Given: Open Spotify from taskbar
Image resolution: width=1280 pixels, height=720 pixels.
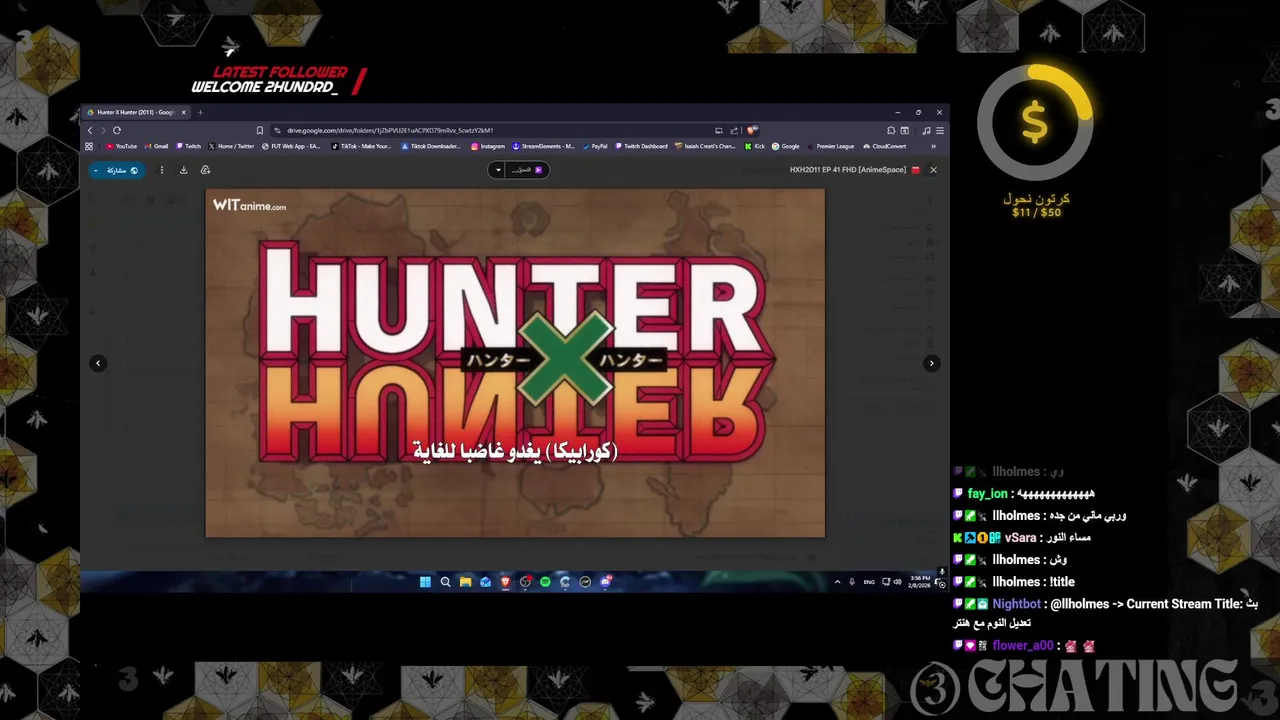Looking at the screenshot, I should (545, 582).
